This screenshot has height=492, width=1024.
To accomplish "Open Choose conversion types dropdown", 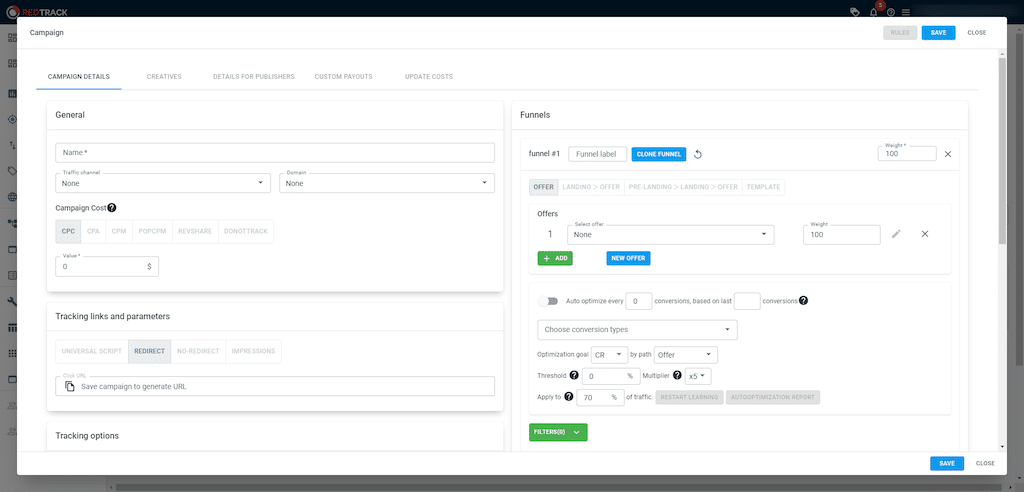I will pos(637,329).
